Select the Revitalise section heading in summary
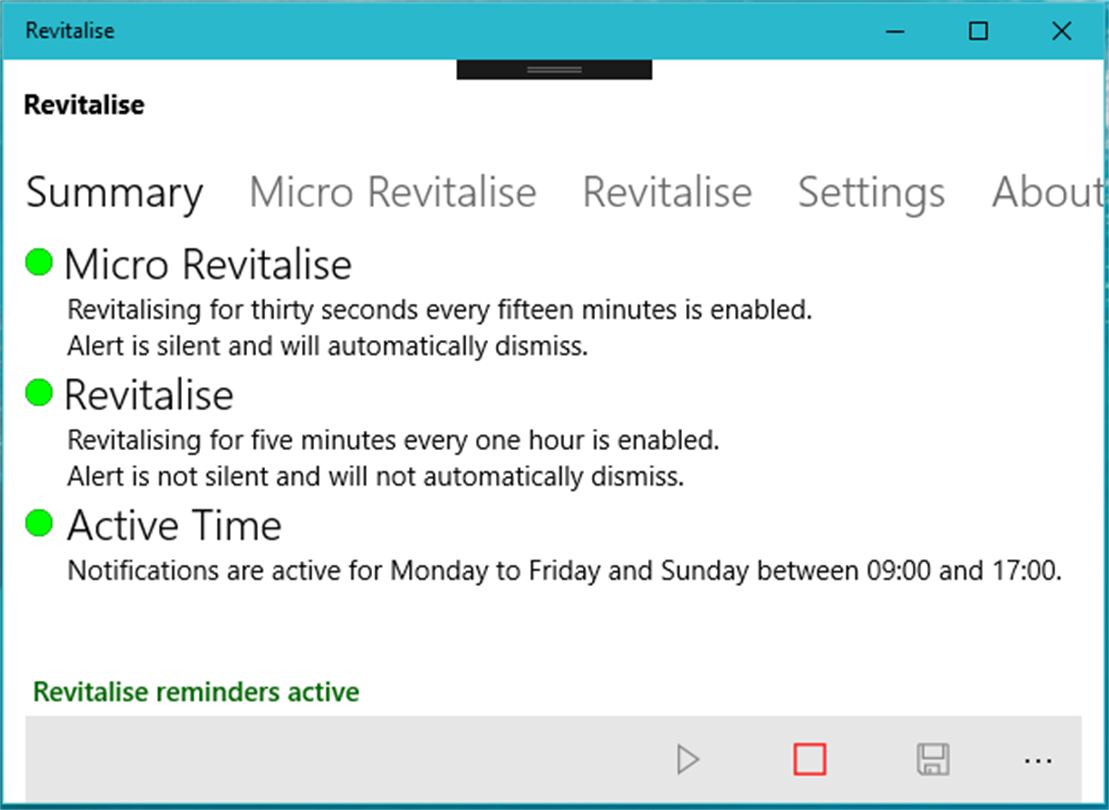This screenshot has height=810, width=1109. tap(149, 395)
